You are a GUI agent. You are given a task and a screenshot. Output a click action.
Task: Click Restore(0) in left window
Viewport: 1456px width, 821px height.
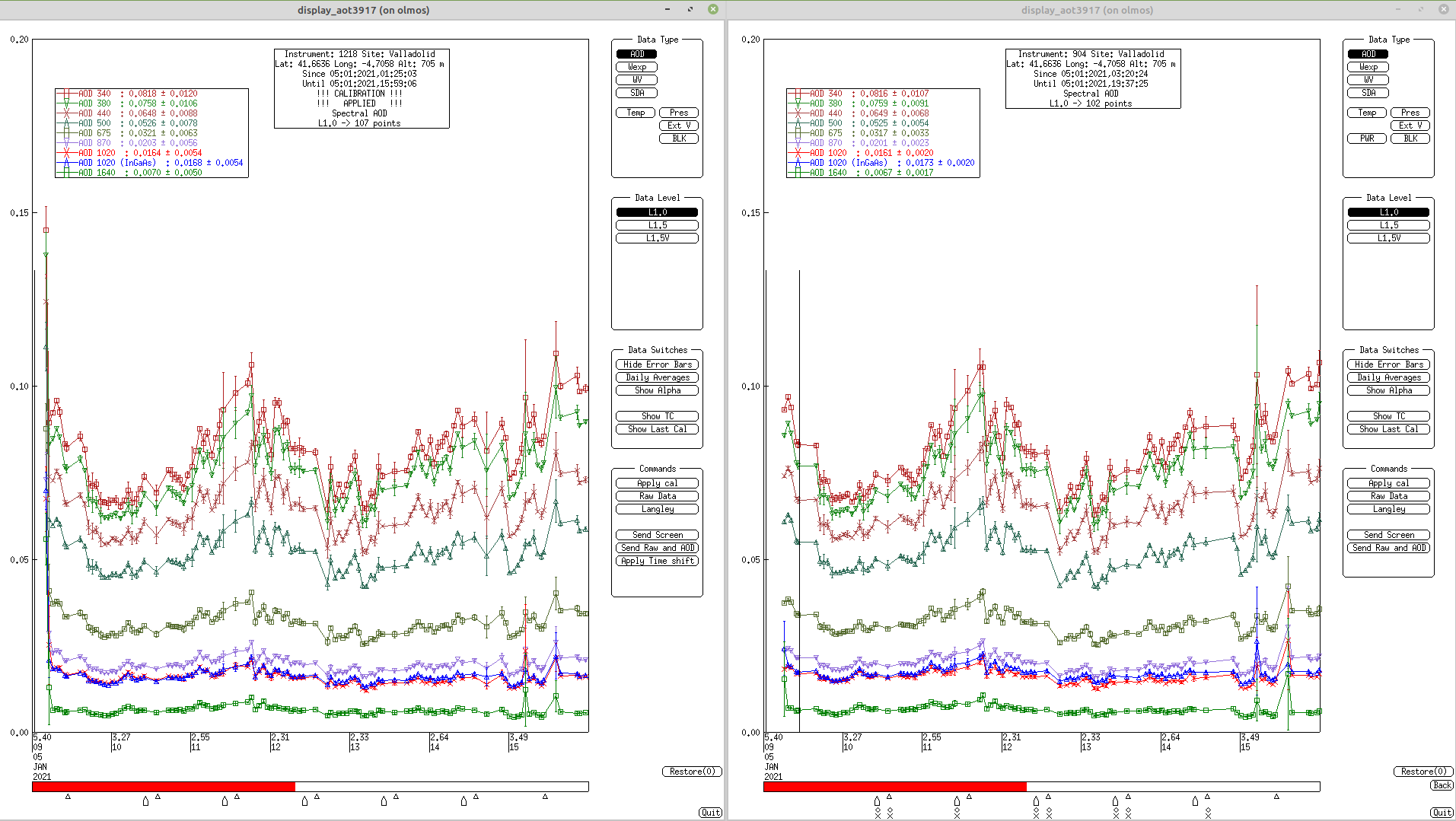[x=691, y=772]
